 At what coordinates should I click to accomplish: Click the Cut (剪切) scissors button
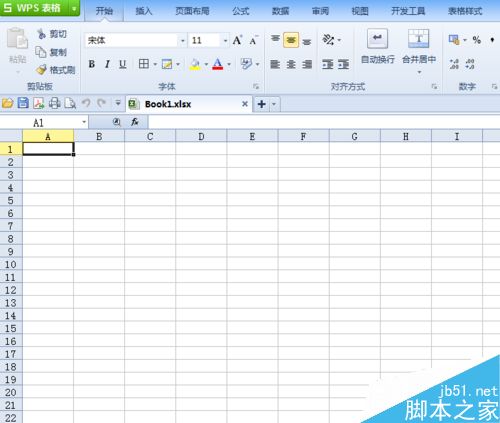click(52, 34)
